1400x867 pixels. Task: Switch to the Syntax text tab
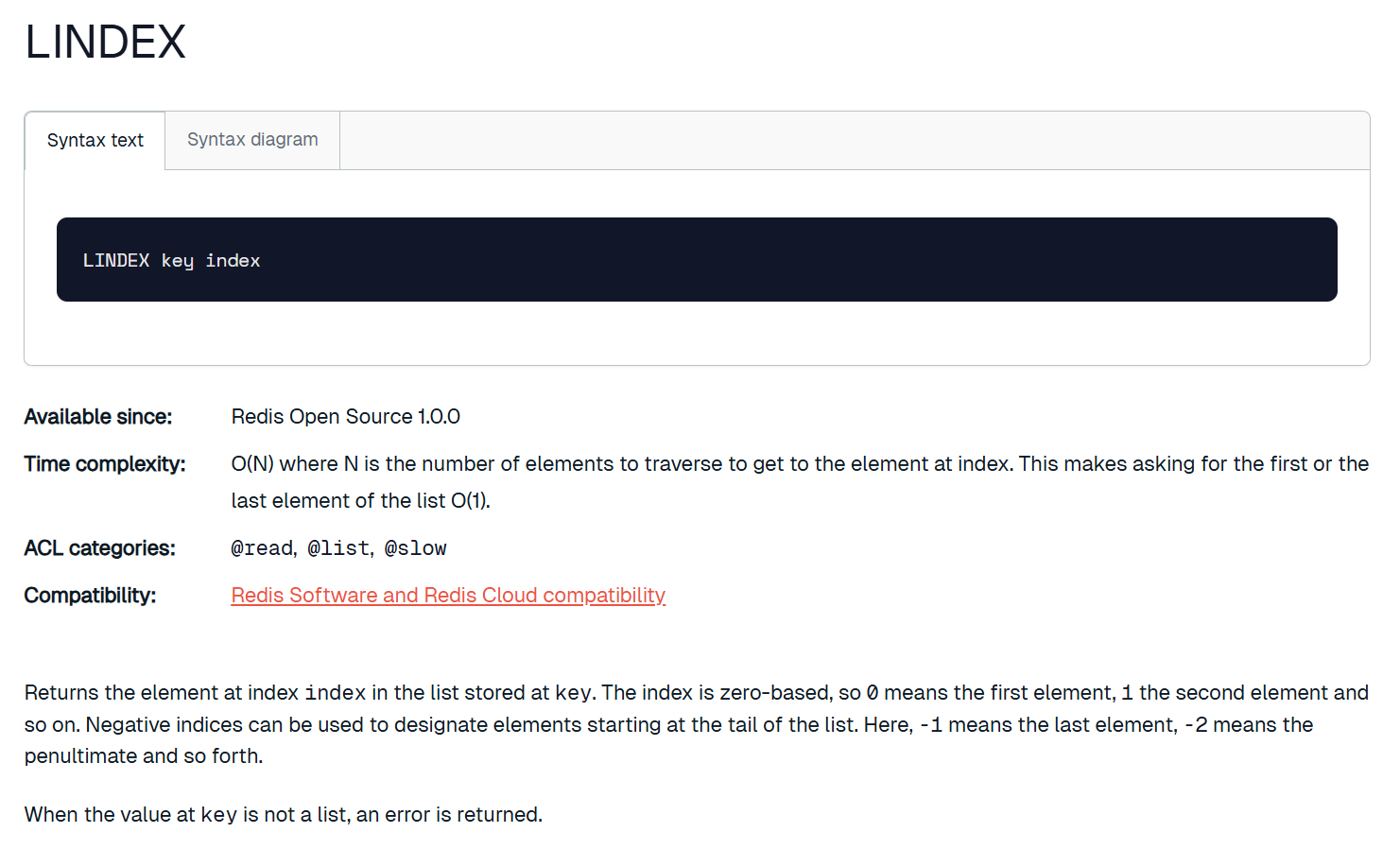click(x=95, y=141)
